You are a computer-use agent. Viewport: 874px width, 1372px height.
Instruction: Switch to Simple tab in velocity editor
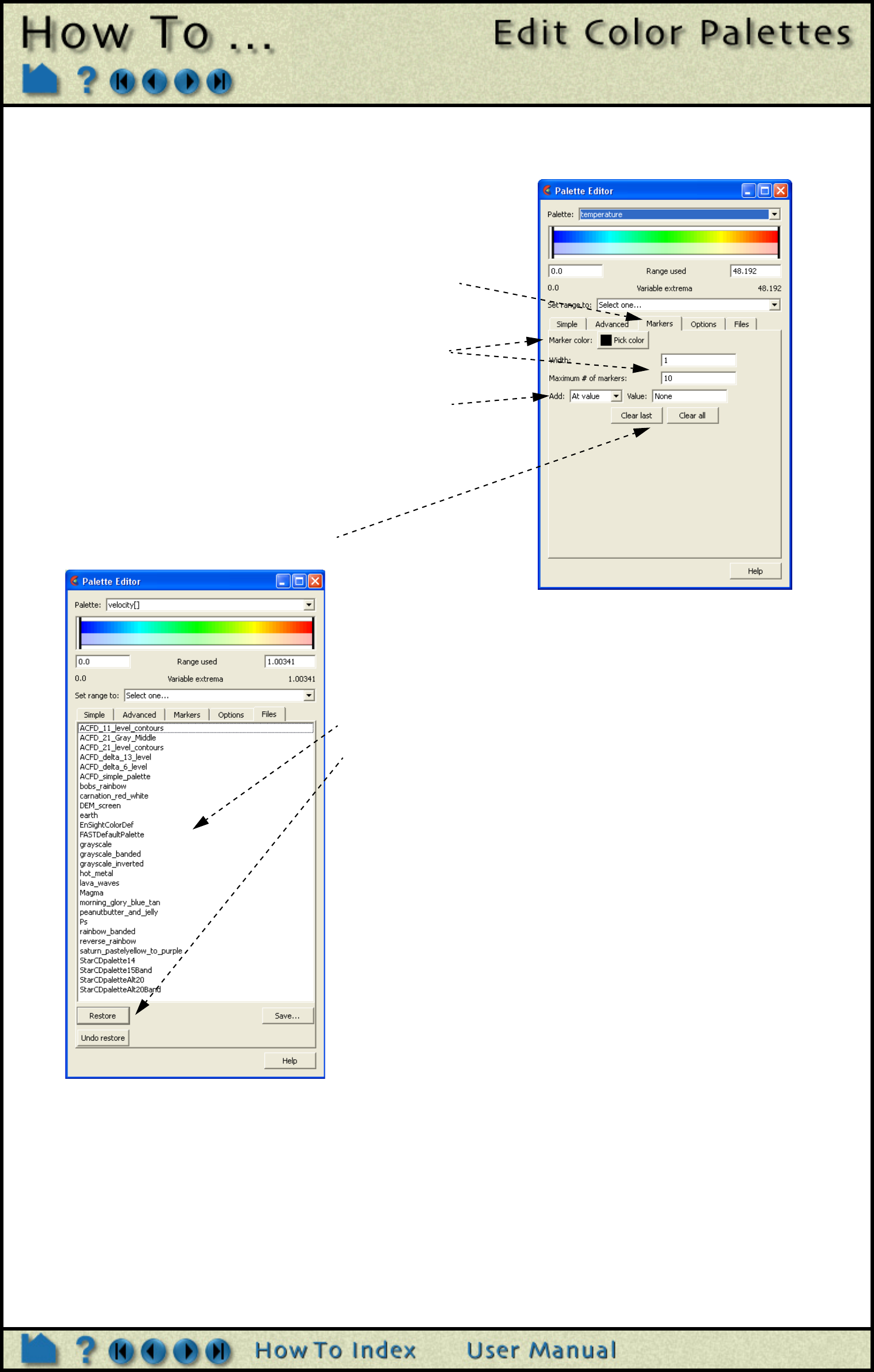click(x=94, y=715)
